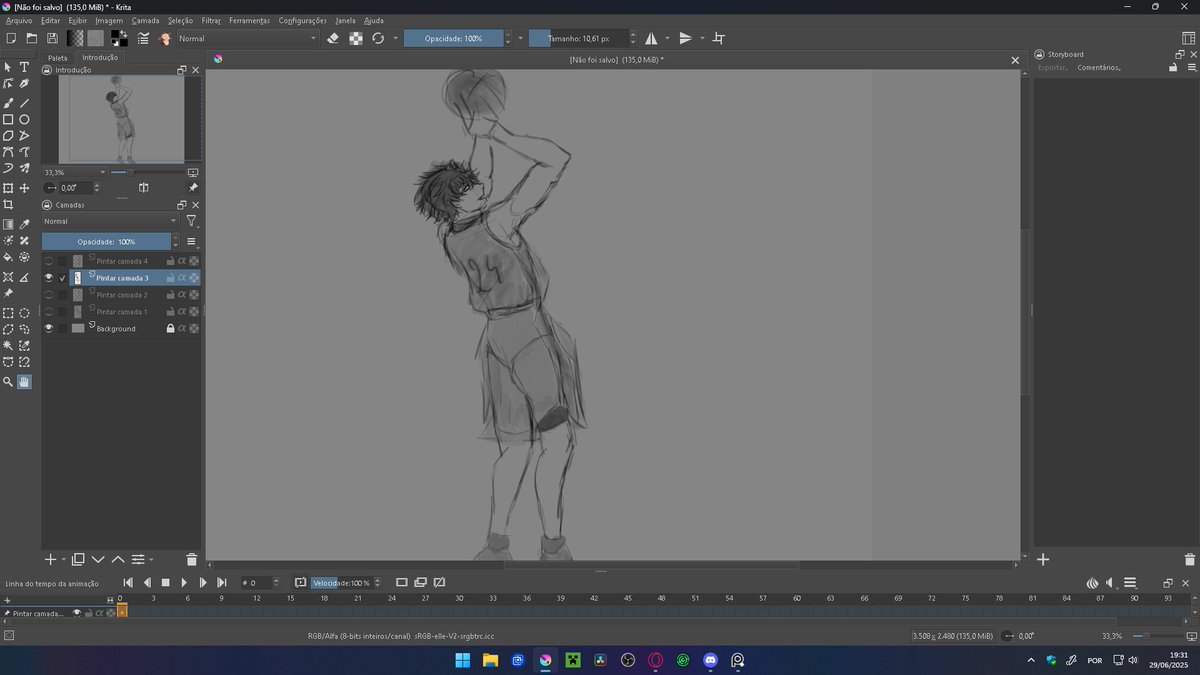Select the Text tool in the toolbox
This screenshot has height=675, width=1200.
(25, 67)
